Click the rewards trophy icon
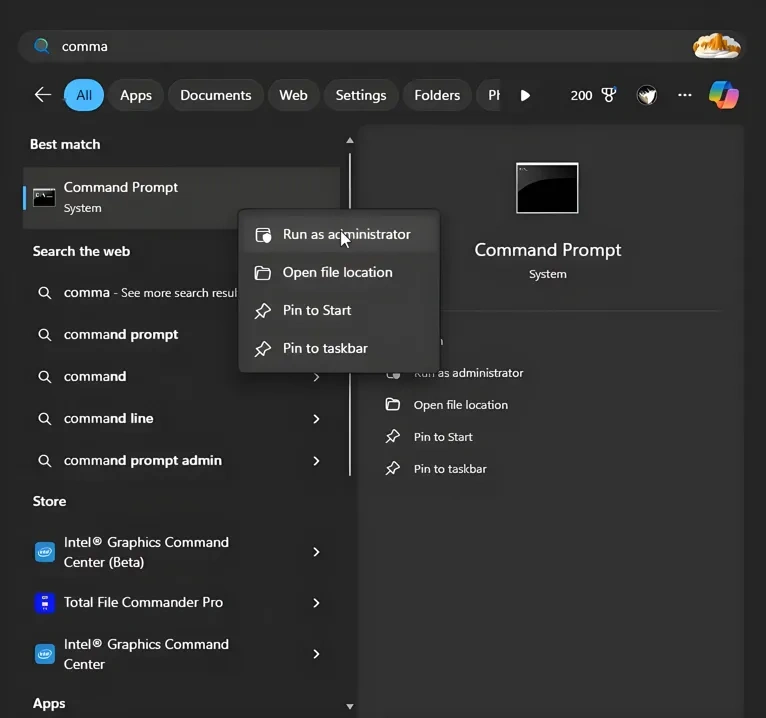This screenshot has height=718, width=766. pos(608,95)
